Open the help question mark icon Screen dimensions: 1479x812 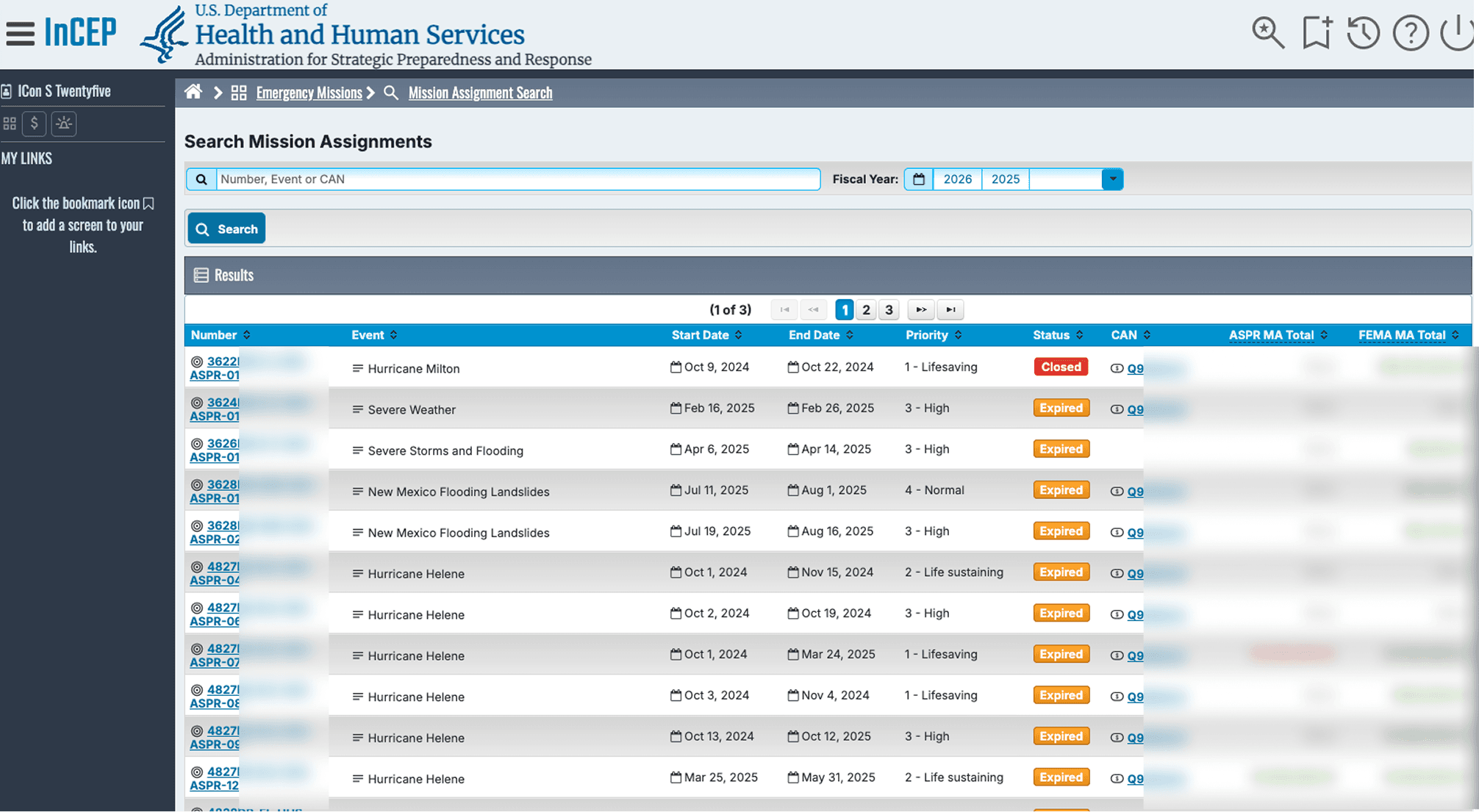click(1411, 33)
